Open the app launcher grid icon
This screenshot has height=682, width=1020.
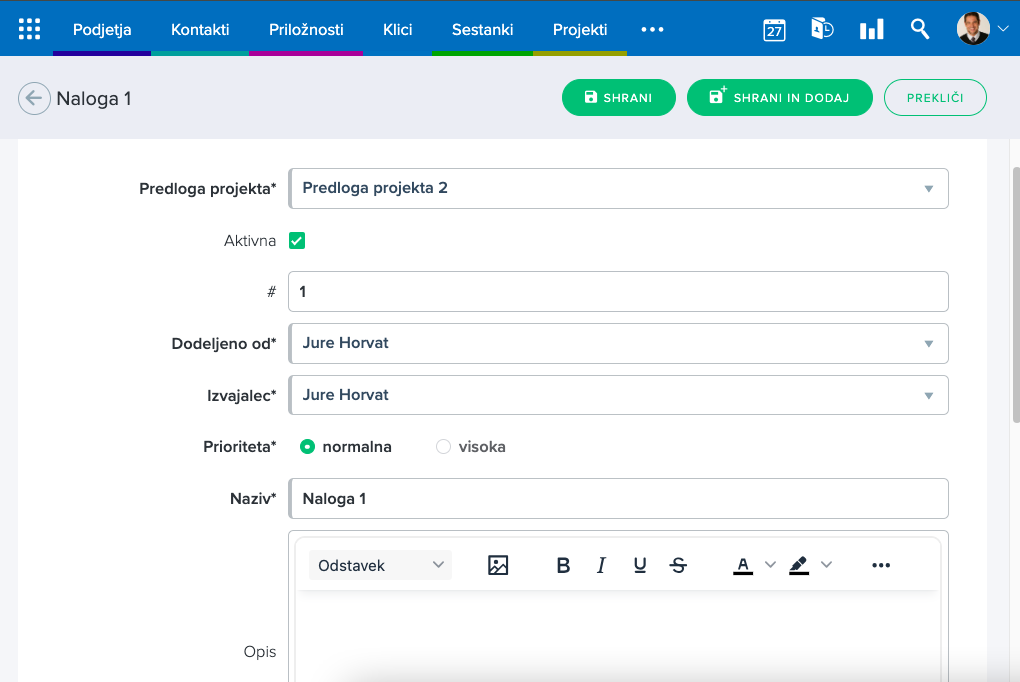pyautogui.click(x=30, y=29)
